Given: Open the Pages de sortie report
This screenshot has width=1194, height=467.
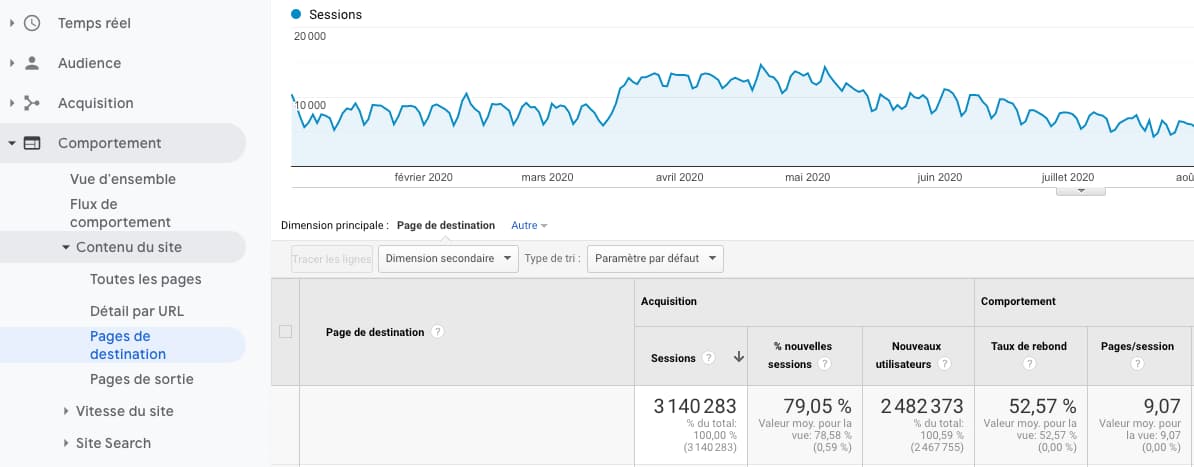Looking at the screenshot, I should 141,379.
